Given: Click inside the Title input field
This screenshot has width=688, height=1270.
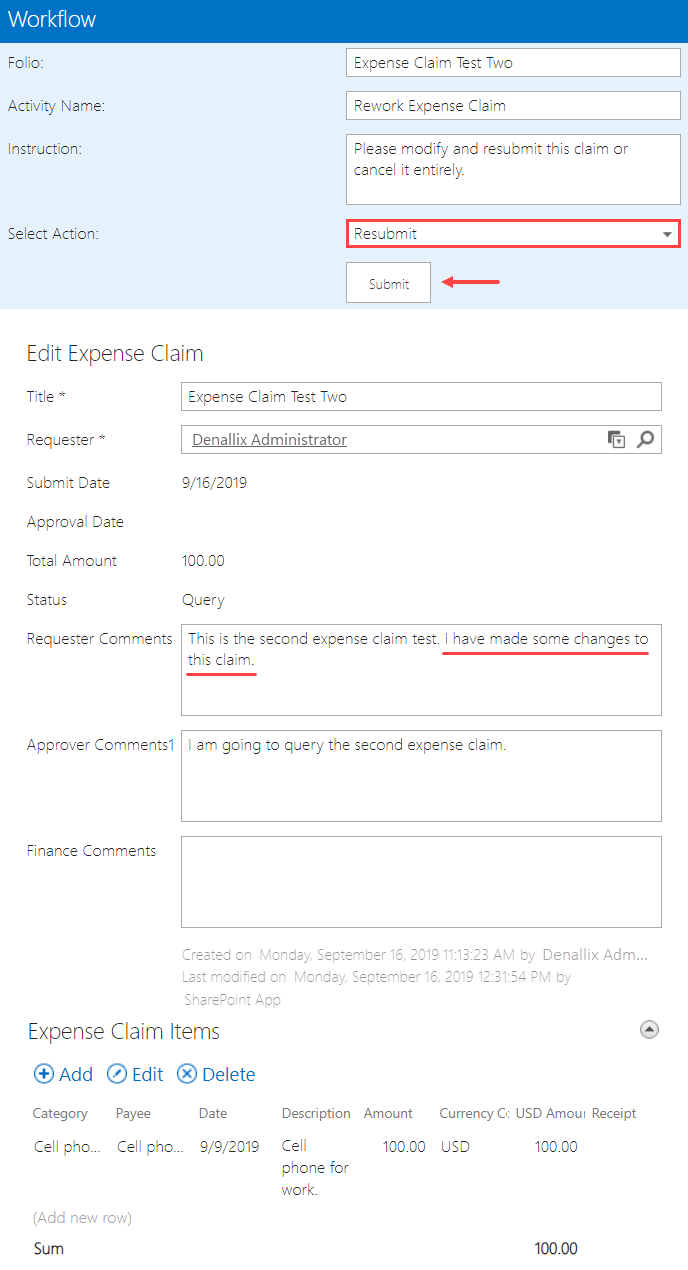Looking at the screenshot, I should [x=421, y=396].
